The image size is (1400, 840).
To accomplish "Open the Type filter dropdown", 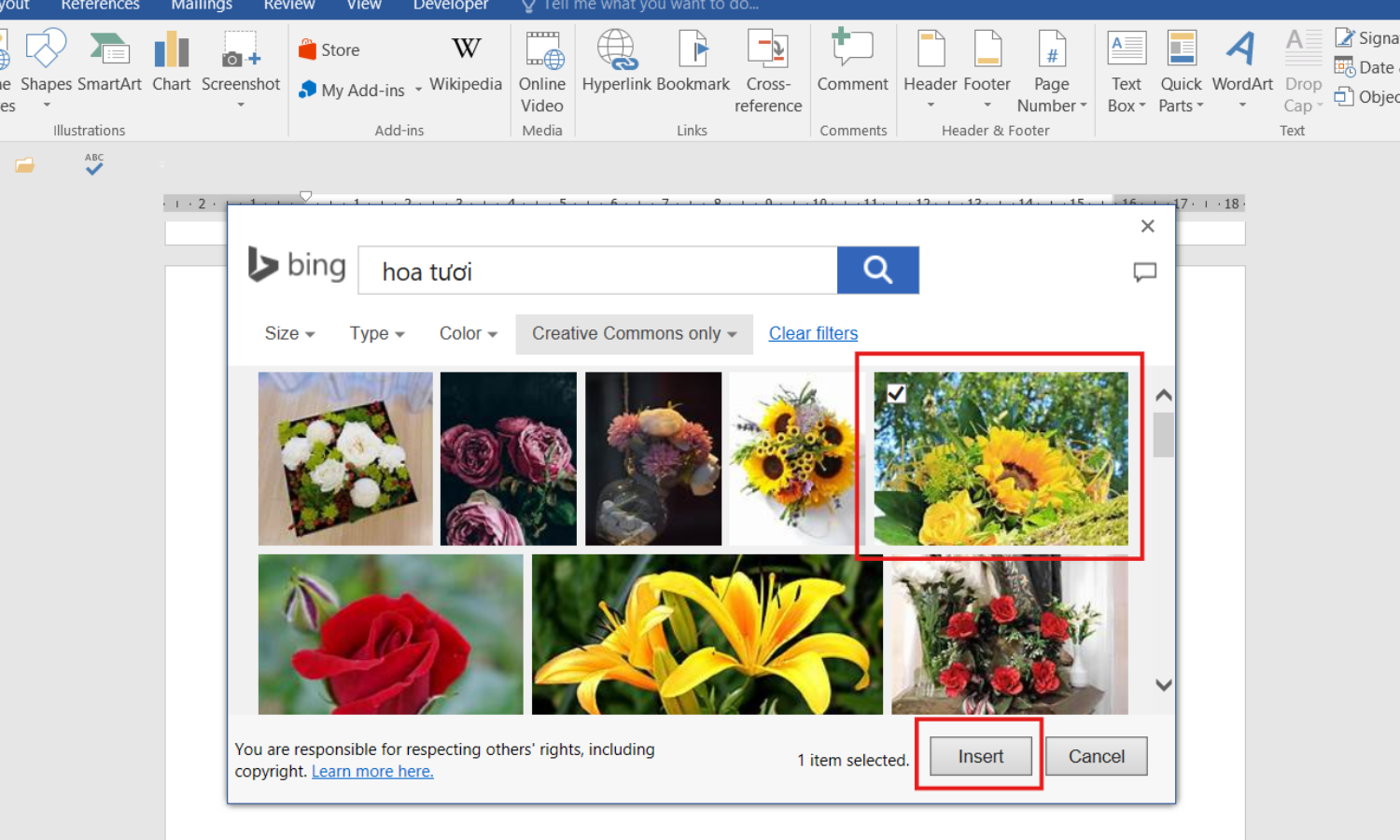I will [377, 334].
